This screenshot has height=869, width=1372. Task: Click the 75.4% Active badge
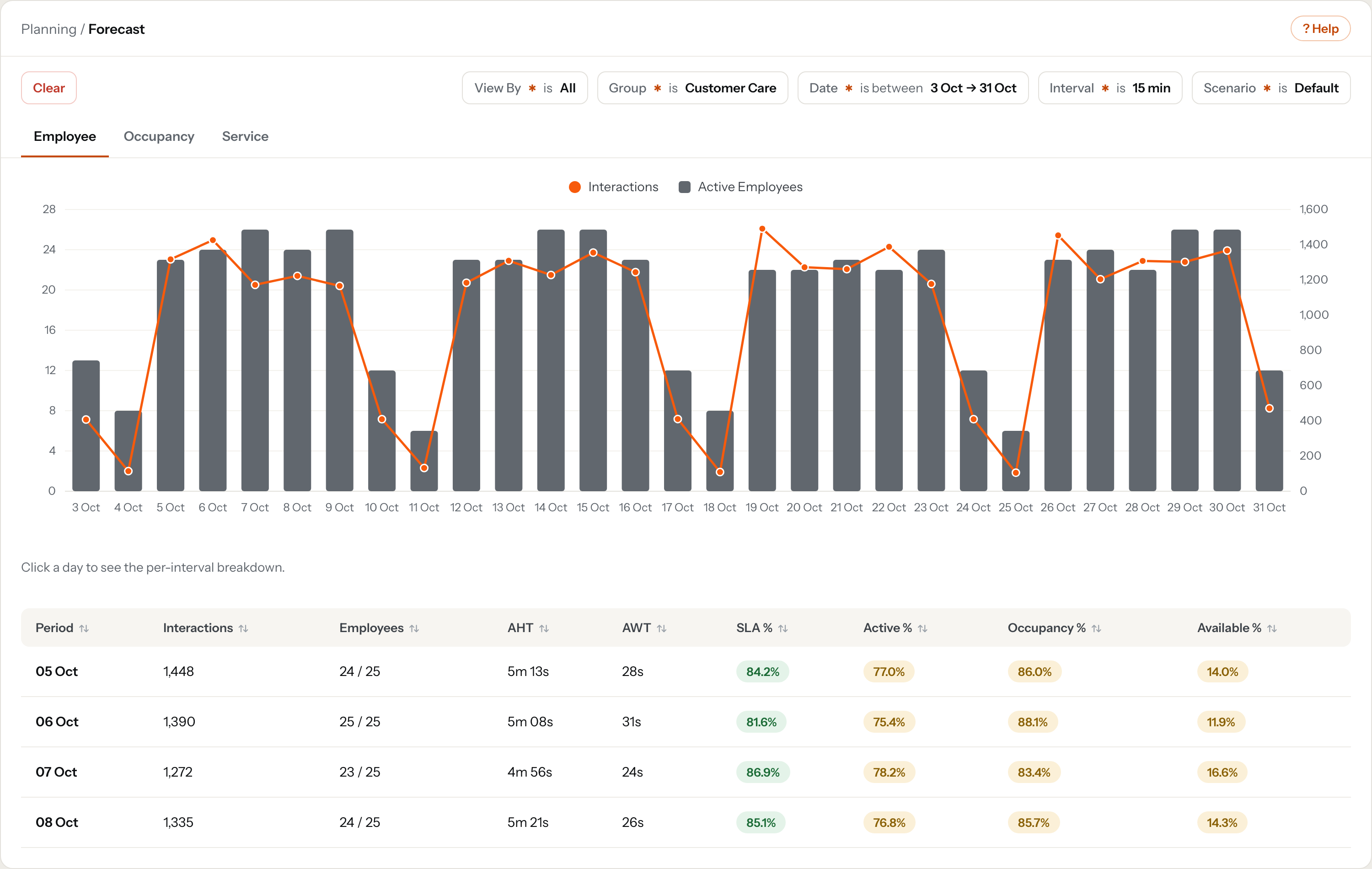[x=889, y=721]
